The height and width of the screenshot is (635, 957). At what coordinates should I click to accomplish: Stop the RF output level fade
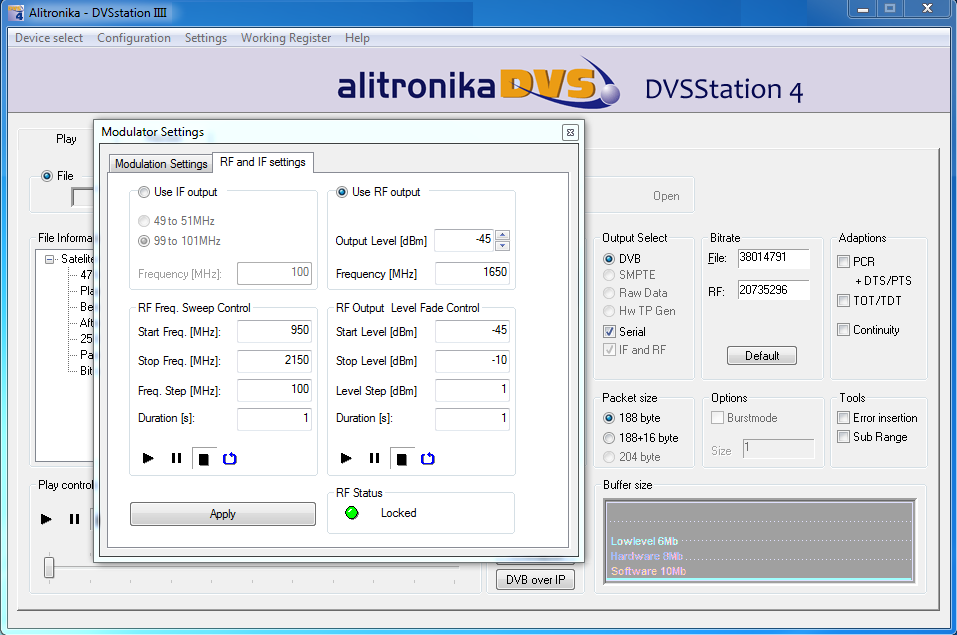[x=401, y=459]
